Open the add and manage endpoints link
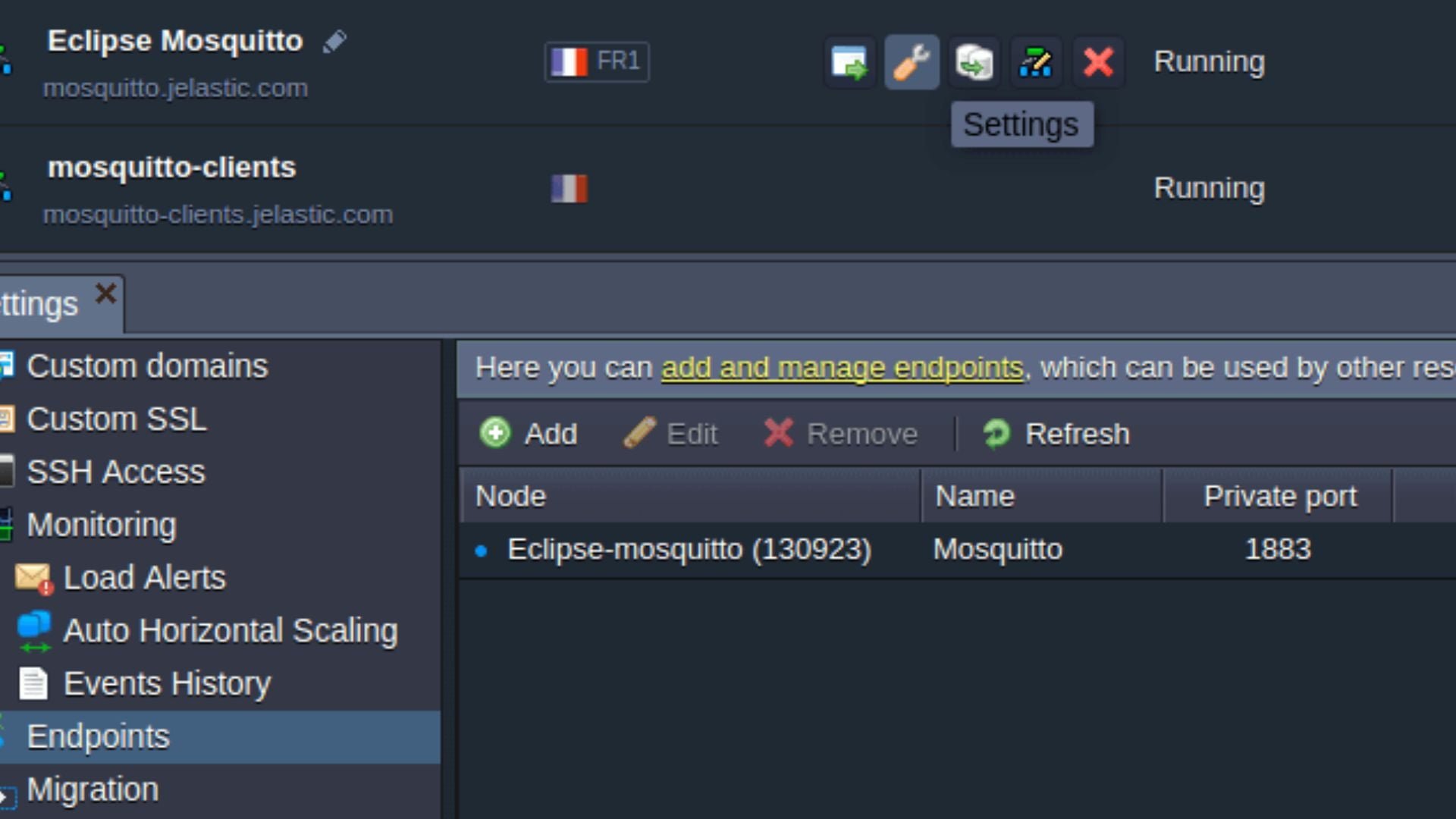 tap(843, 368)
